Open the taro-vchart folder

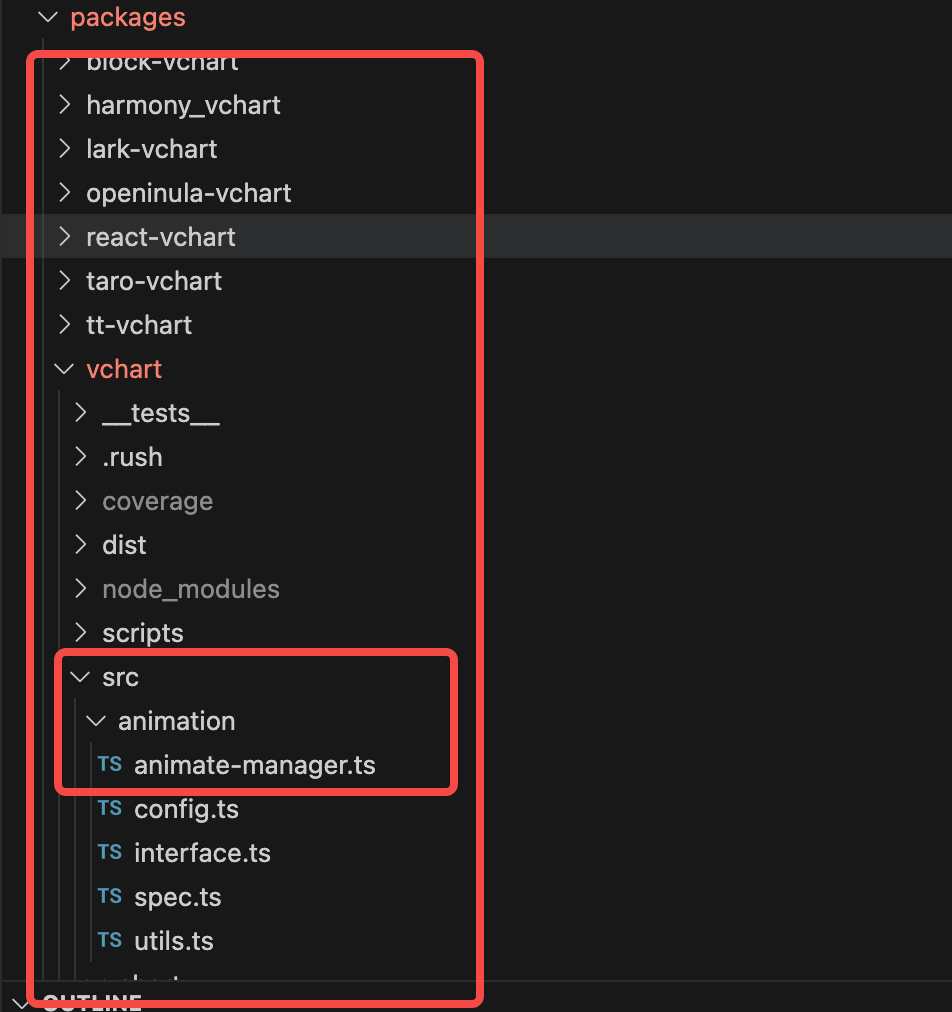pos(154,281)
